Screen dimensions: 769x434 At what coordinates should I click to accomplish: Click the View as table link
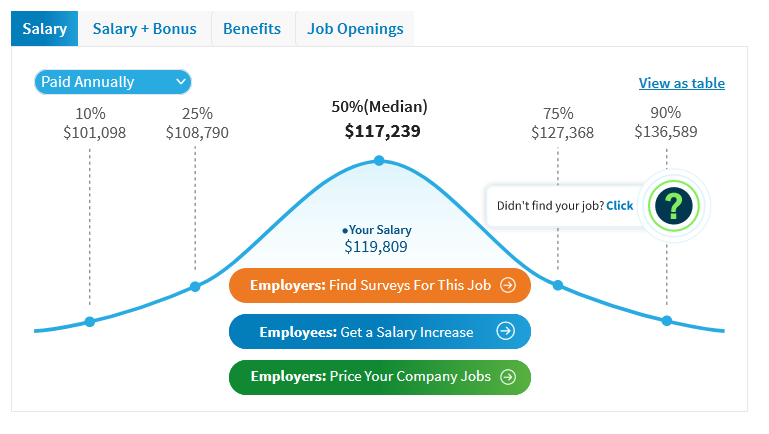[681, 83]
